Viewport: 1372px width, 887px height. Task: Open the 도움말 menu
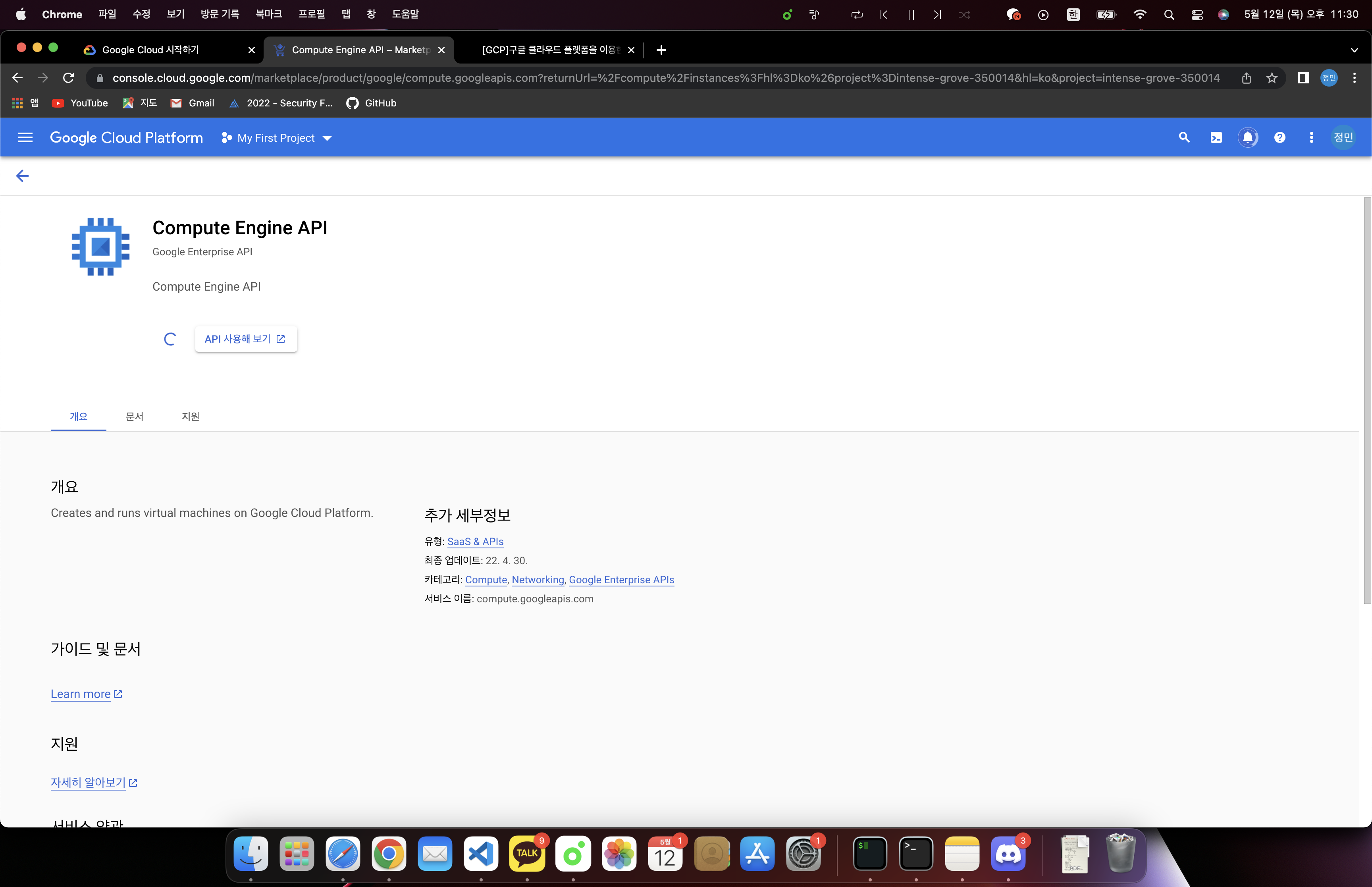pyautogui.click(x=405, y=14)
